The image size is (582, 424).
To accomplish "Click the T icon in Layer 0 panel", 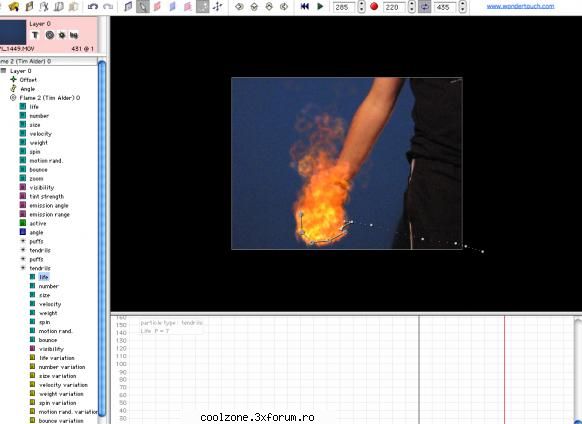I will point(35,35).
